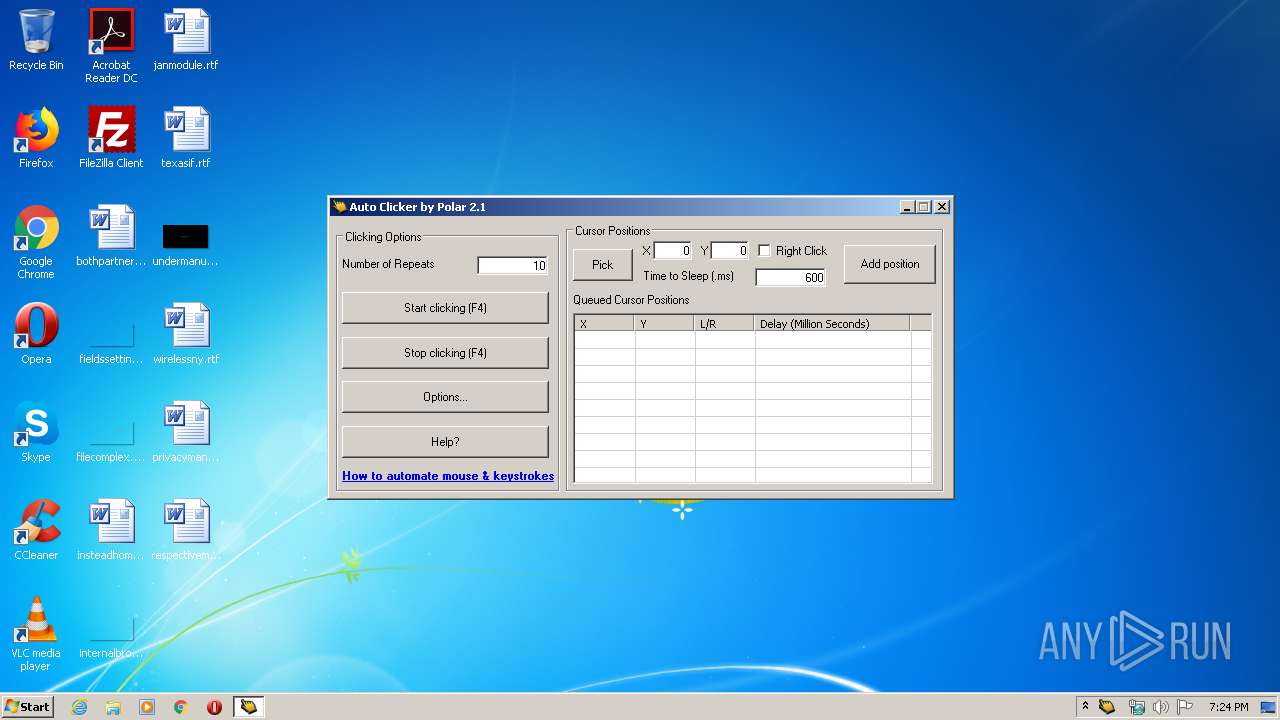Select VLC media player desktop icon
1280x720 pixels.
point(36,635)
